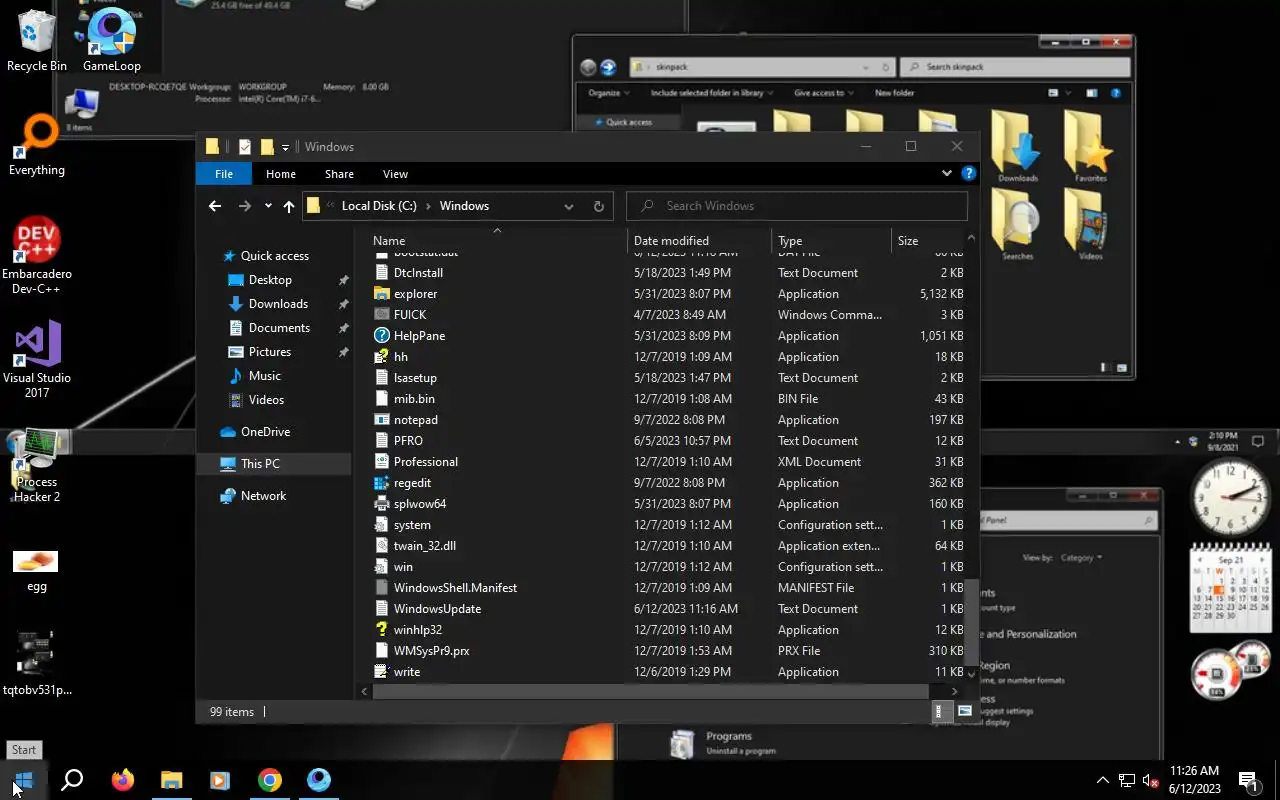Show hidden tray icons chevron
Viewport: 1280px width, 800px height.
pos(1103,781)
